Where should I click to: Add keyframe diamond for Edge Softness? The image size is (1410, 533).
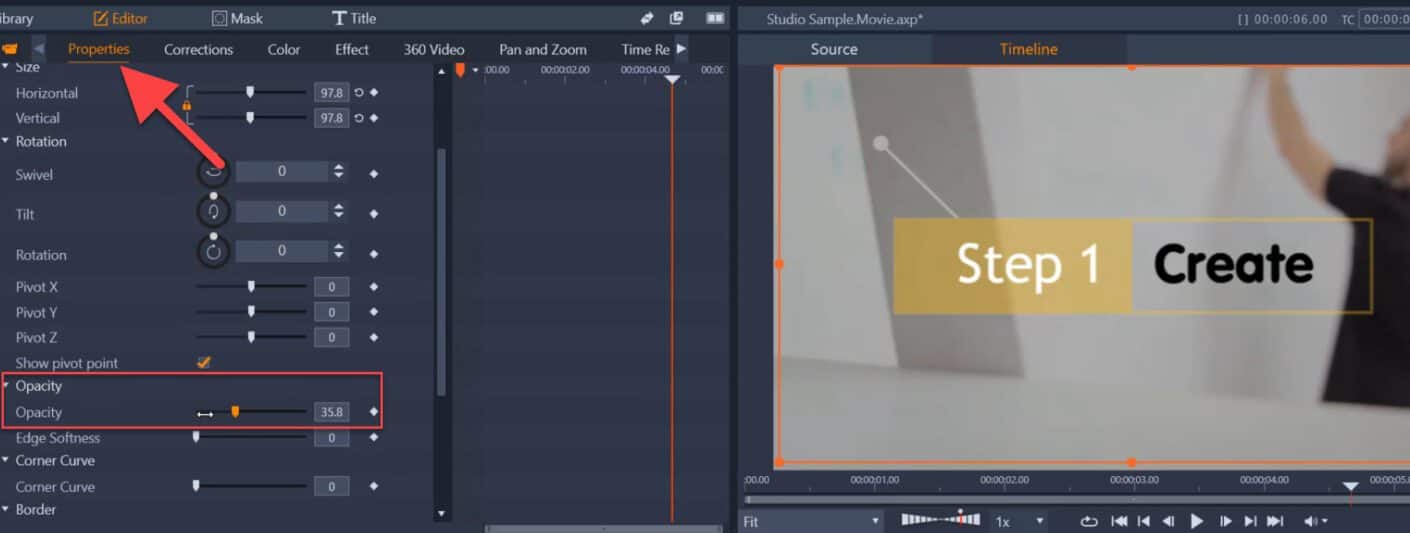(374, 437)
